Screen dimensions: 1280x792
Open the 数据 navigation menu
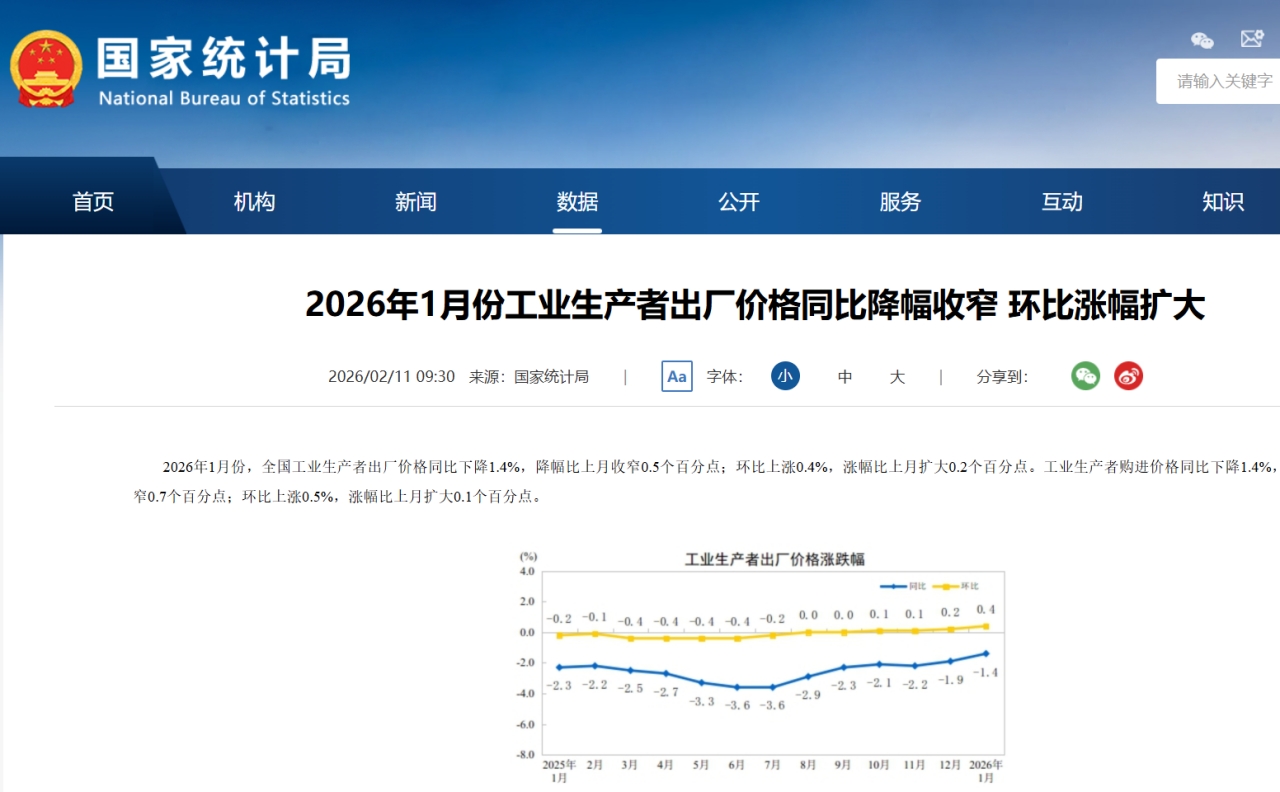(577, 202)
